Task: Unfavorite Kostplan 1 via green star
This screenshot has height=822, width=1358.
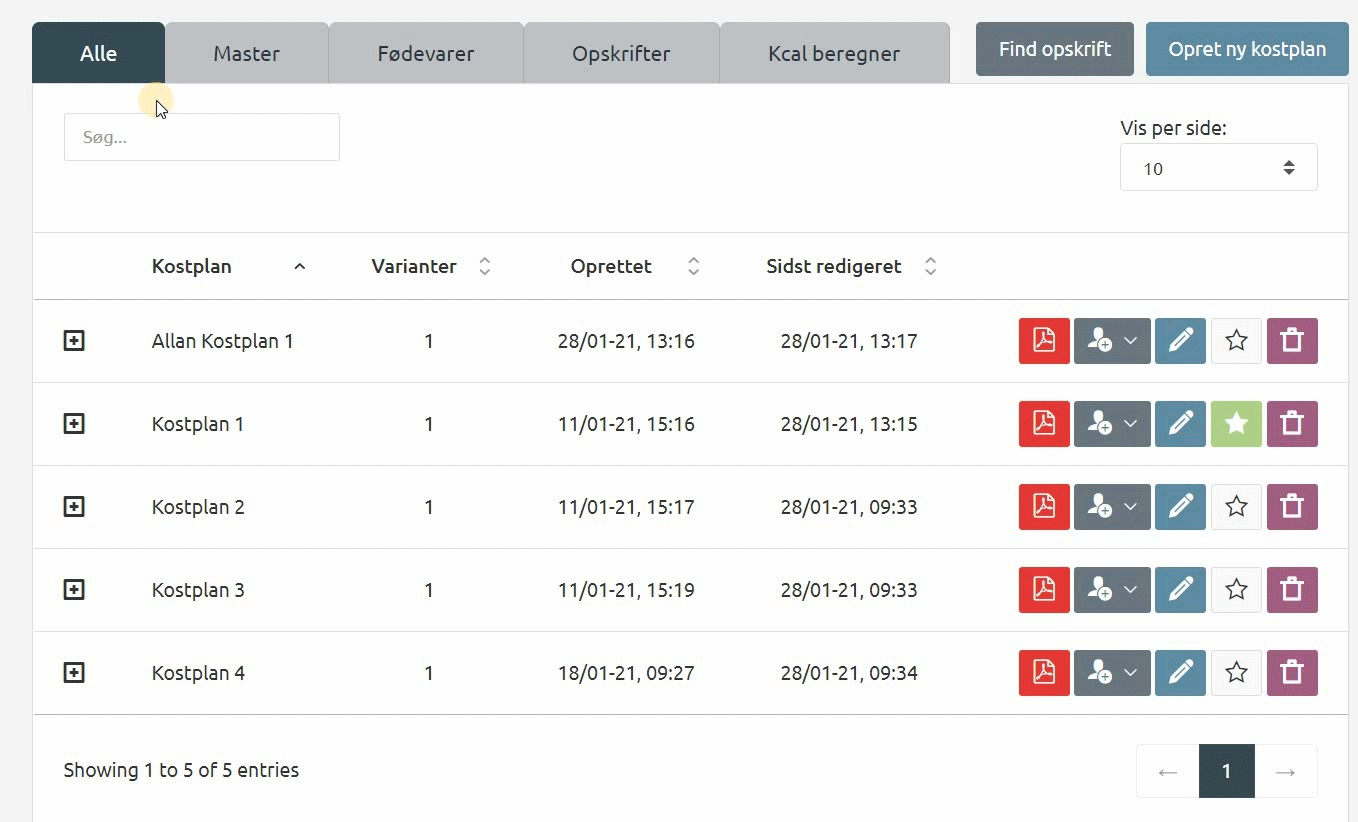Action: (1236, 424)
